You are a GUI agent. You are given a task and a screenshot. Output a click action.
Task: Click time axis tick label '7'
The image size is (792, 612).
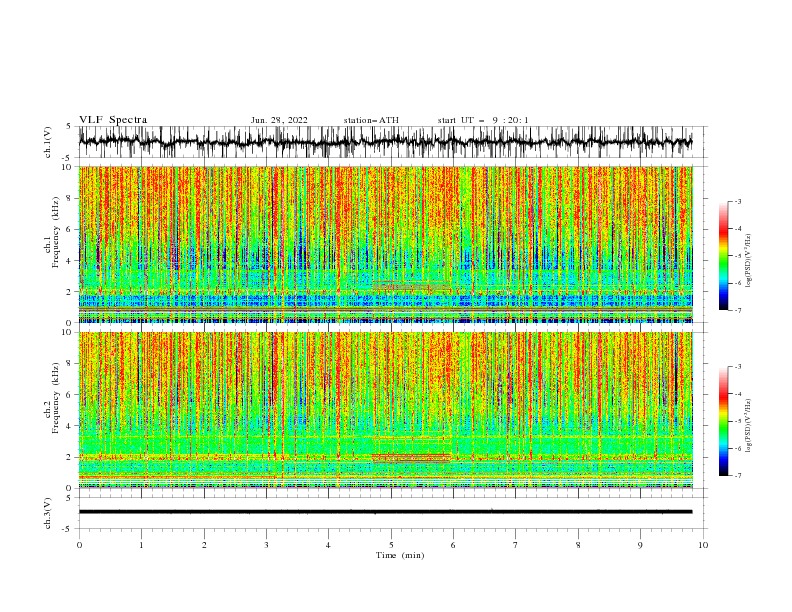point(516,545)
